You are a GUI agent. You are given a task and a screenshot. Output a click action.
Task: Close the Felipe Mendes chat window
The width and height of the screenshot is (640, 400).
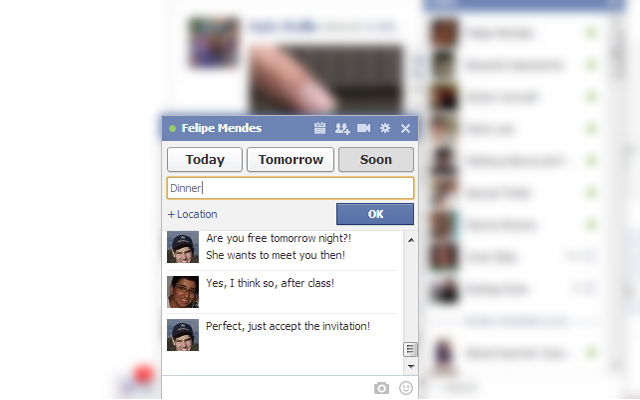(x=405, y=129)
